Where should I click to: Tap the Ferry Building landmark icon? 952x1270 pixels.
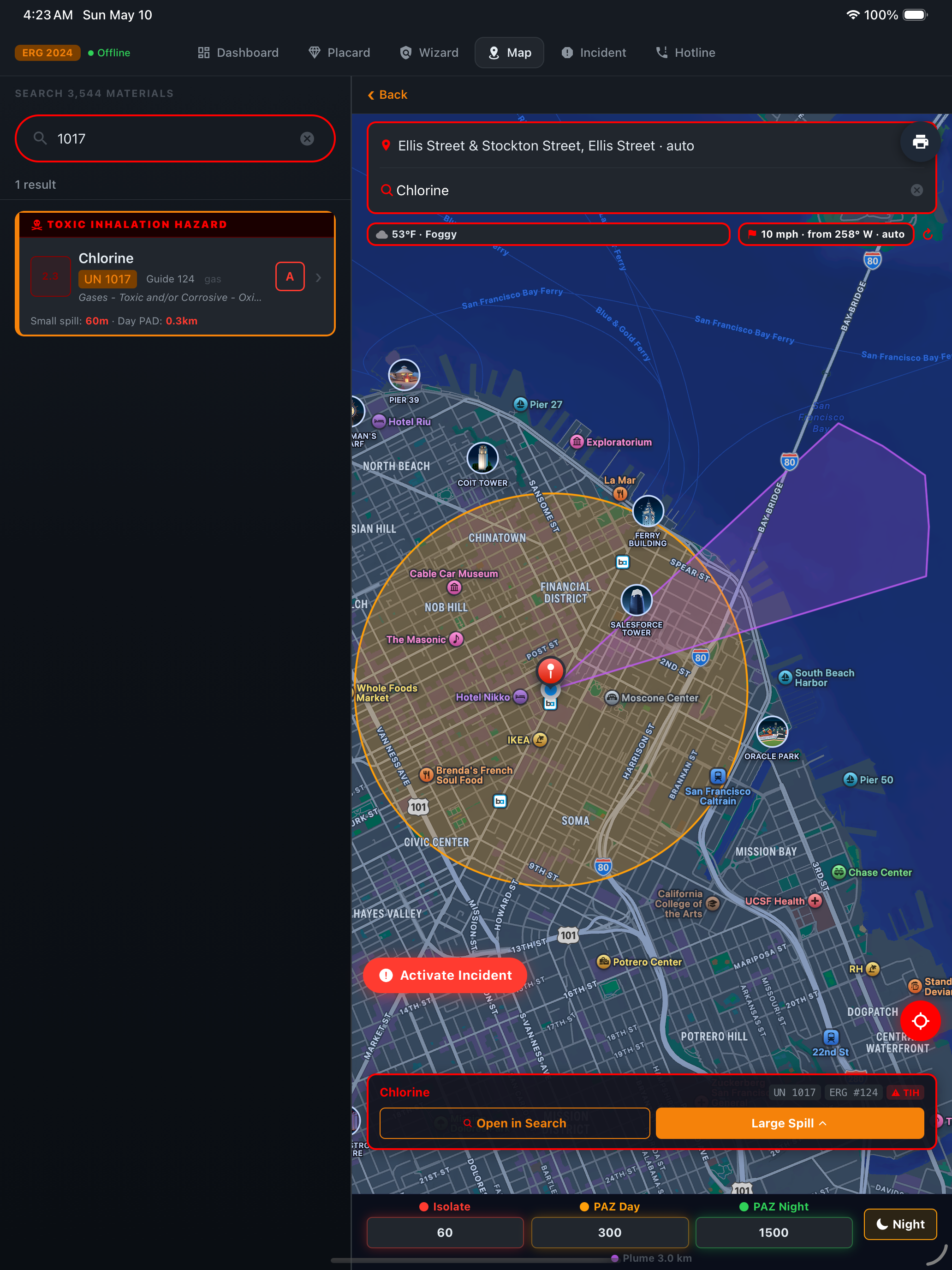[x=648, y=512]
